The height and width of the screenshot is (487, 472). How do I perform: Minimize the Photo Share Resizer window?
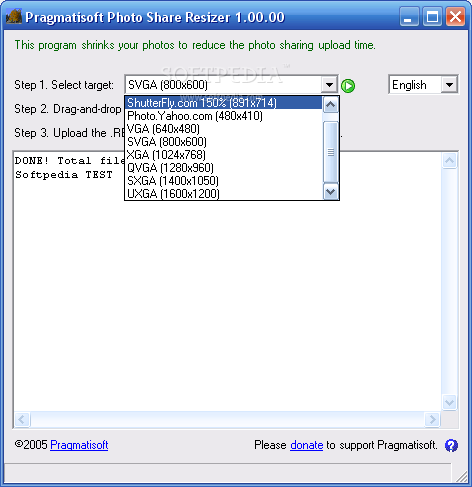(x=409, y=16)
